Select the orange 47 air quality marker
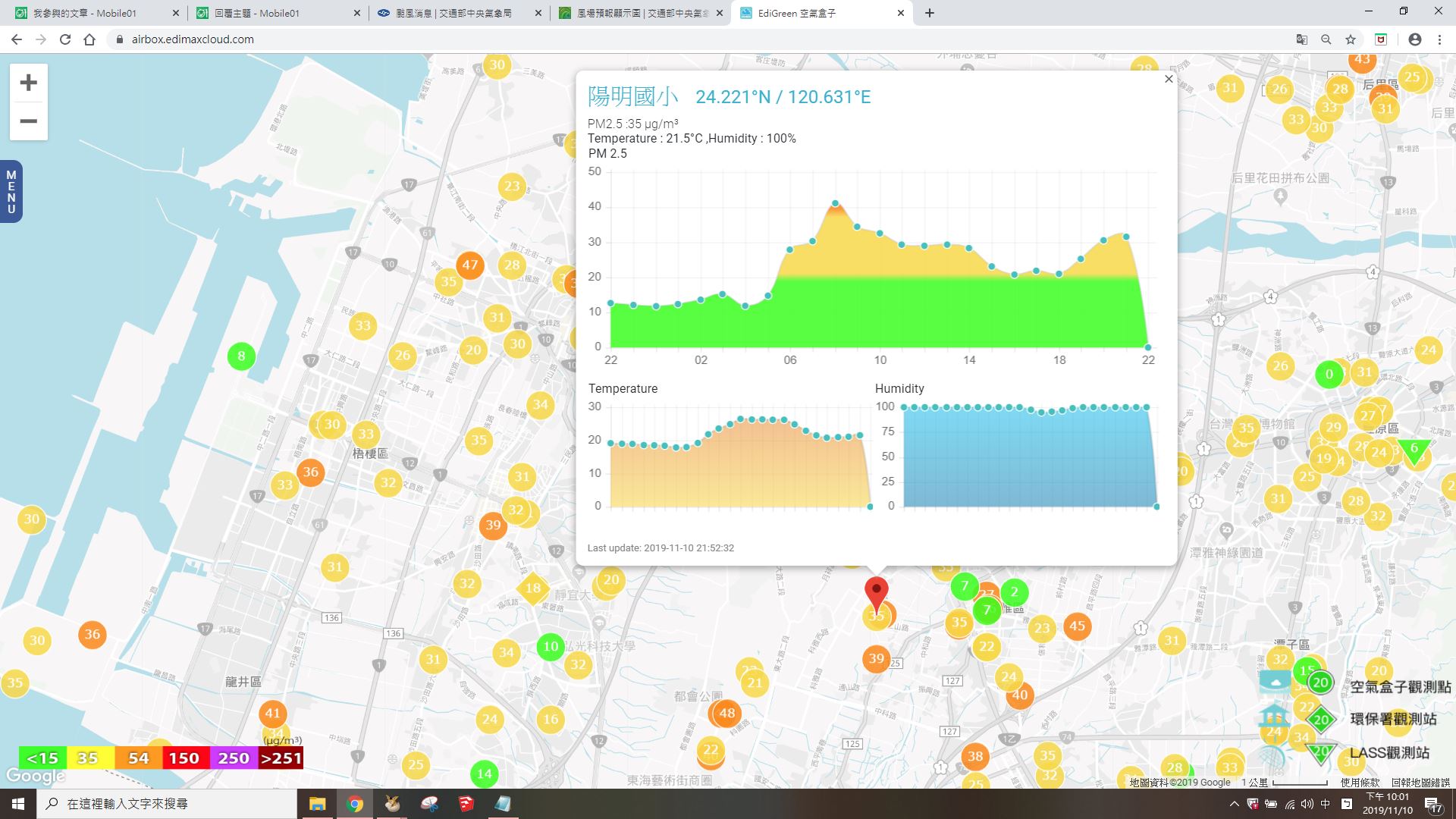 (470, 265)
